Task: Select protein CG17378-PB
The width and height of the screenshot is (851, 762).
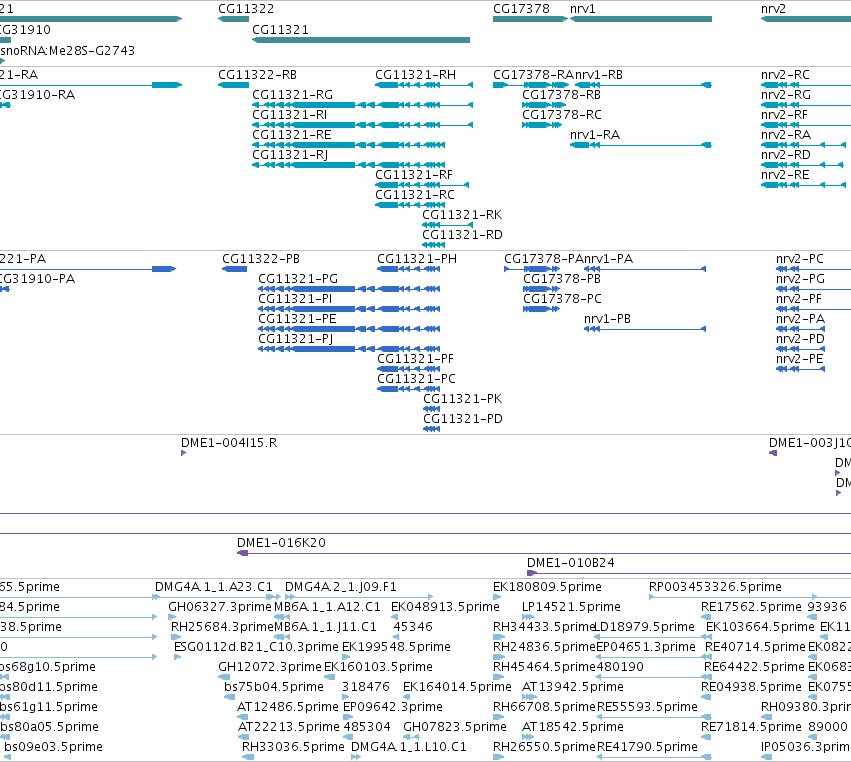Action: (562, 279)
